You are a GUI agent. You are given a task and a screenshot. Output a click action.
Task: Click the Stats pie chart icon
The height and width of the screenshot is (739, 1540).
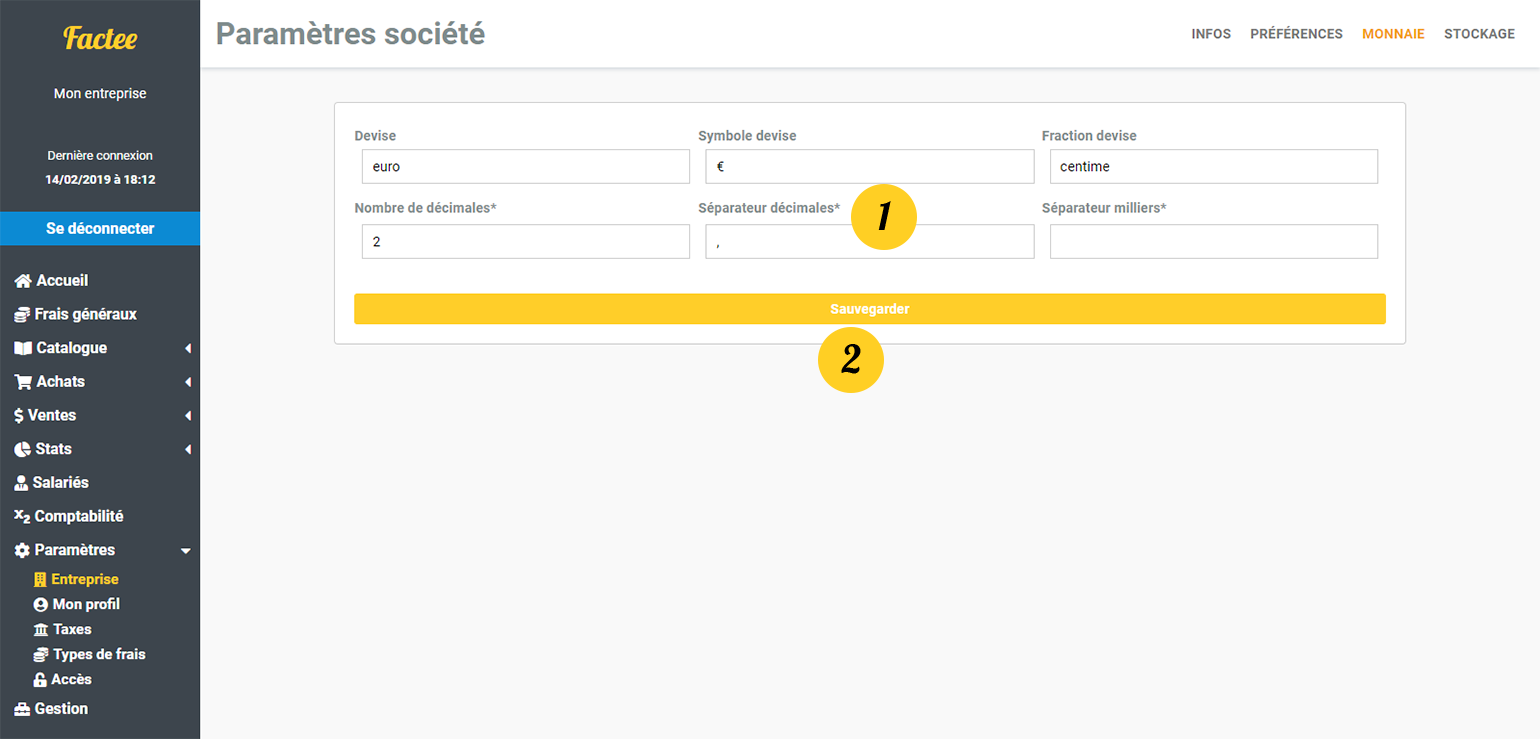click(x=22, y=449)
